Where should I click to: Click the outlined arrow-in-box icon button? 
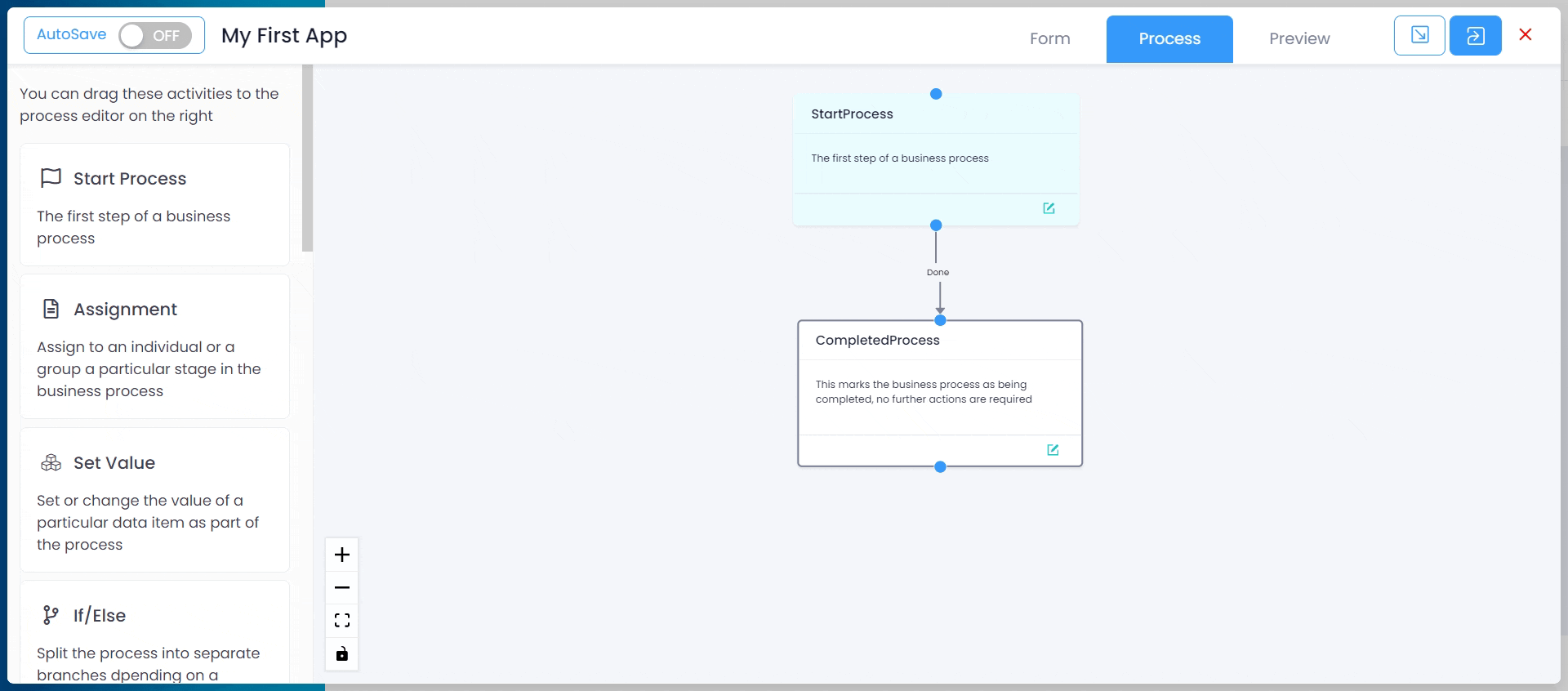1419,36
